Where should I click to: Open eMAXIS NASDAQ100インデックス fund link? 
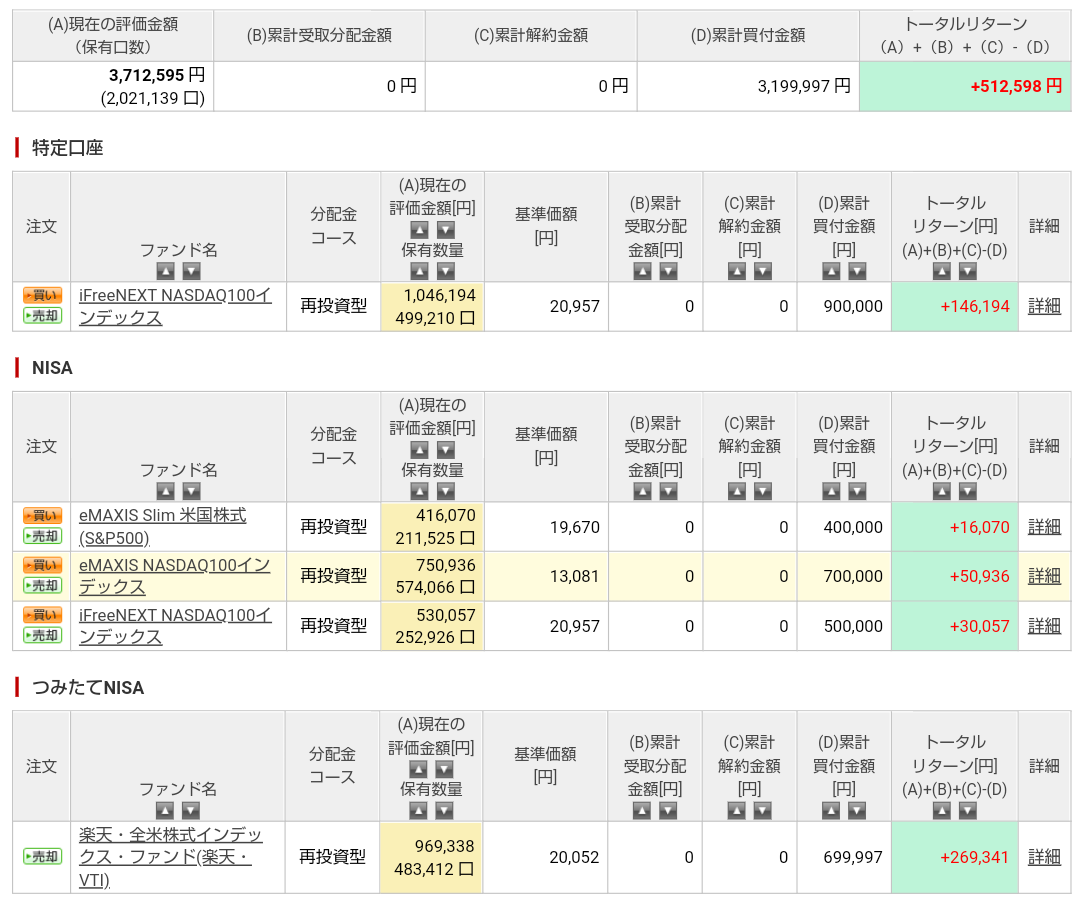[x=174, y=576]
